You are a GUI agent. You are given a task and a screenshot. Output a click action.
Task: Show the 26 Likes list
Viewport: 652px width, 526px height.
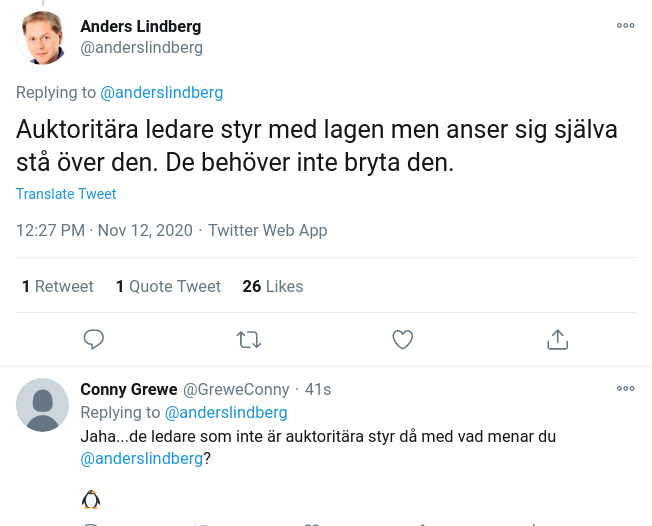273,286
